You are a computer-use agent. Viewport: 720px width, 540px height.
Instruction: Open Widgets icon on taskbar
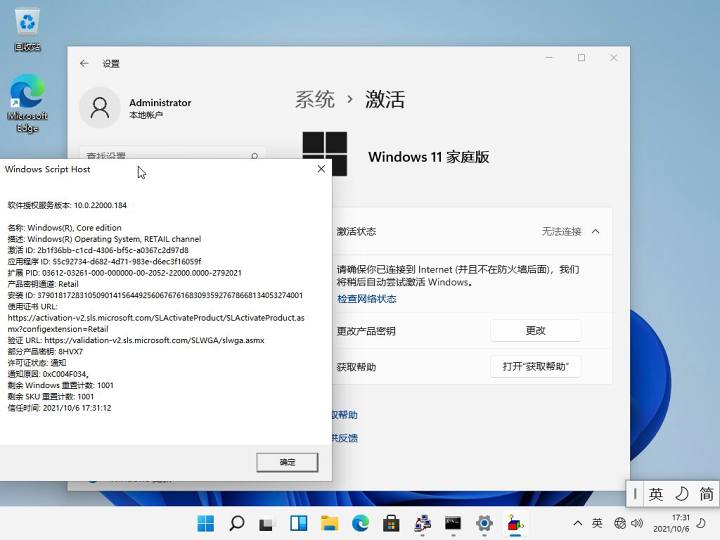[298, 523]
